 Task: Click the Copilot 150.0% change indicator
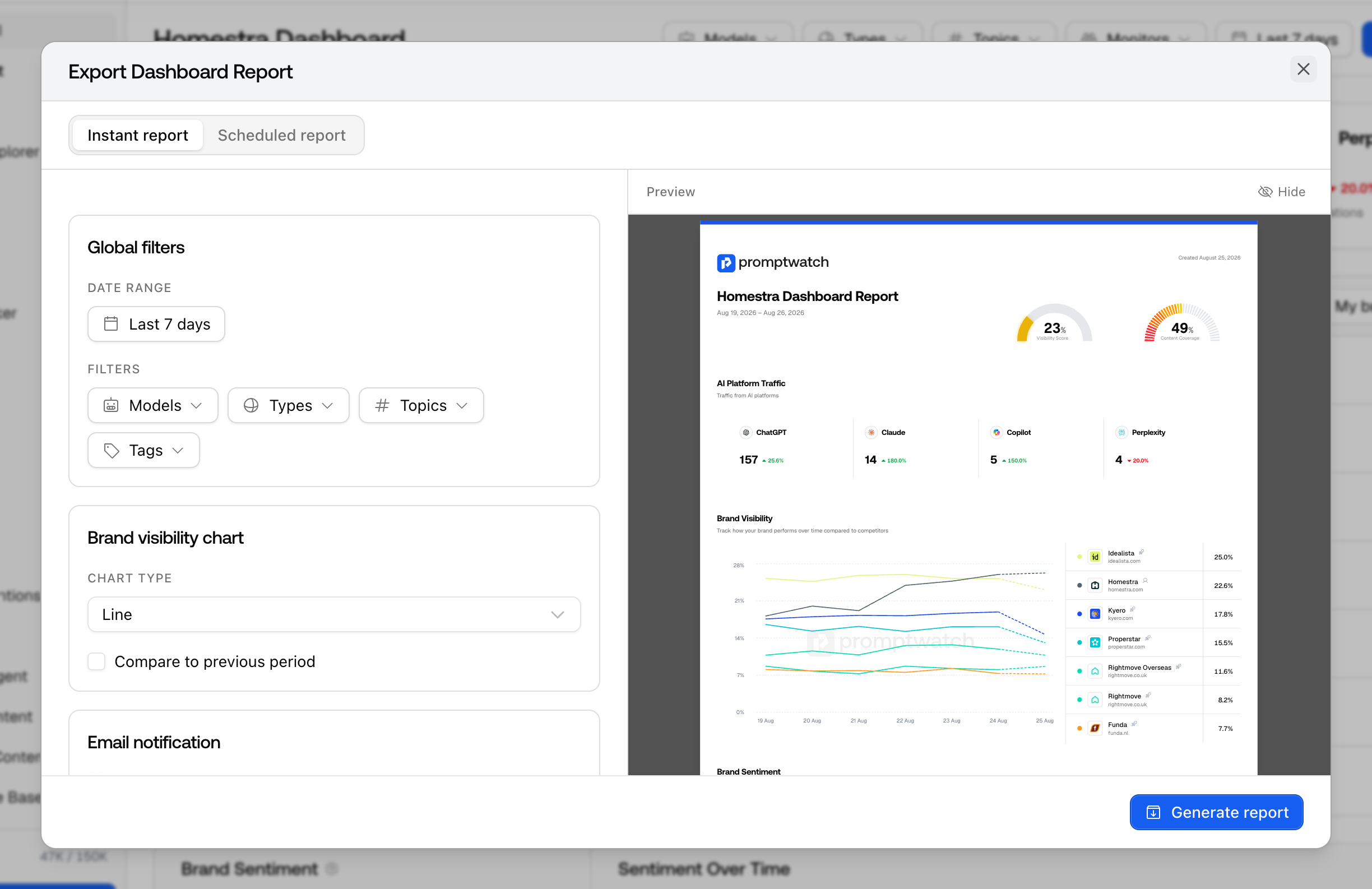point(1014,461)
